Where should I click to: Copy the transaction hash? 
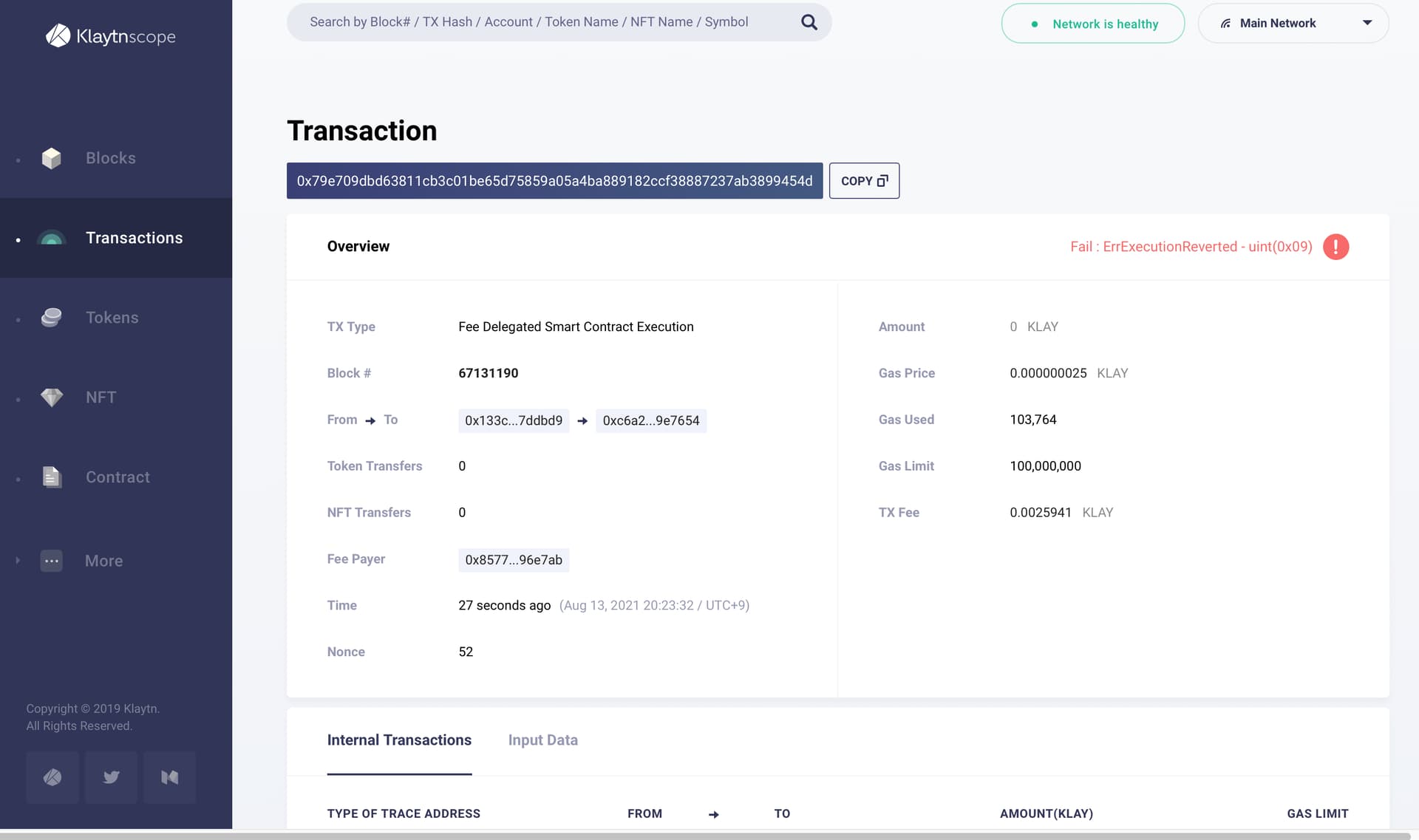864,181
